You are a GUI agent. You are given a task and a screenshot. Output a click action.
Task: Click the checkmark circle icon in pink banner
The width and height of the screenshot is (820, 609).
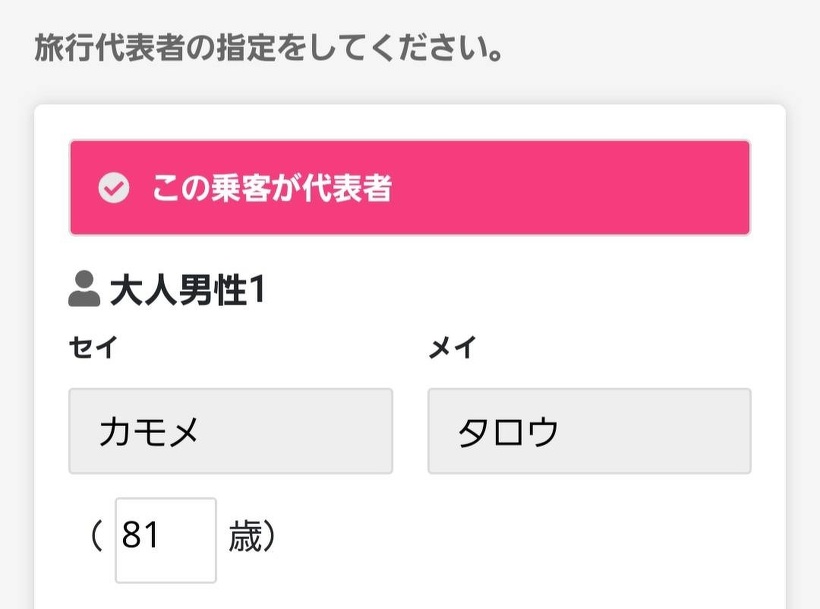tap(114, 188)
